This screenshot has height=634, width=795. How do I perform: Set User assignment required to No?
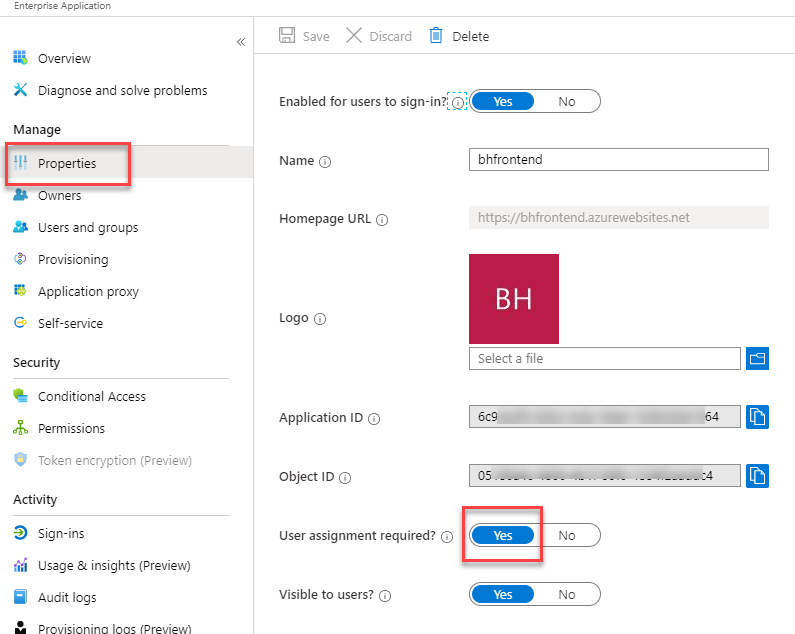tap(566, 535)
